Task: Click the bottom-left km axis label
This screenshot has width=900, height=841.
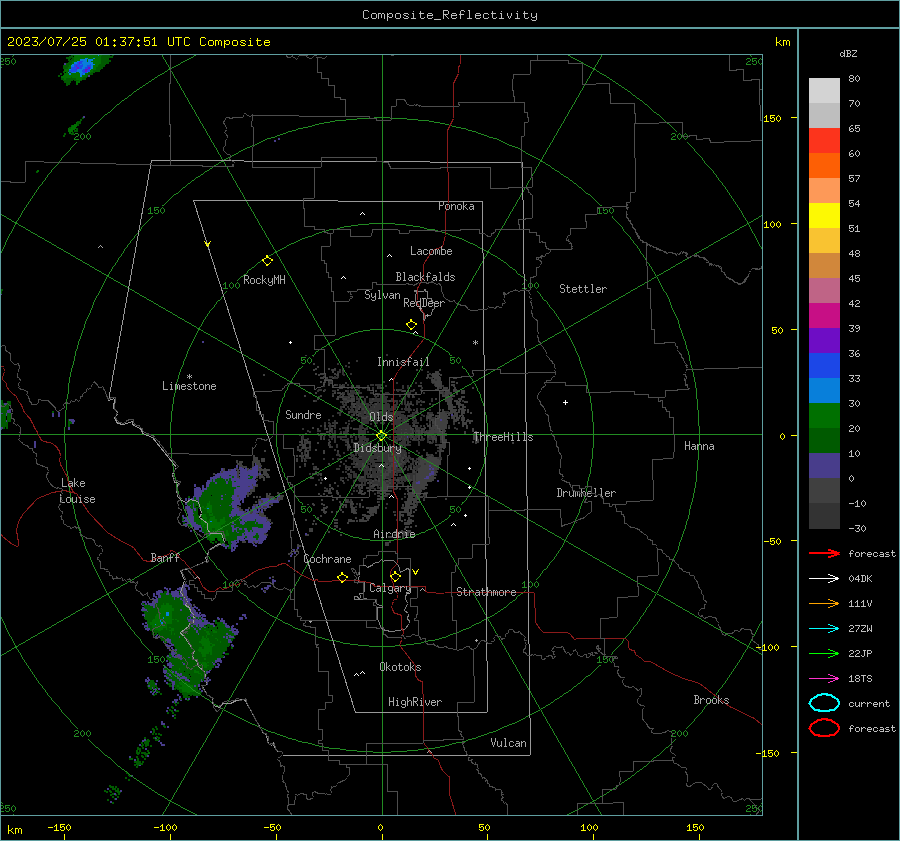Action: 14,830
